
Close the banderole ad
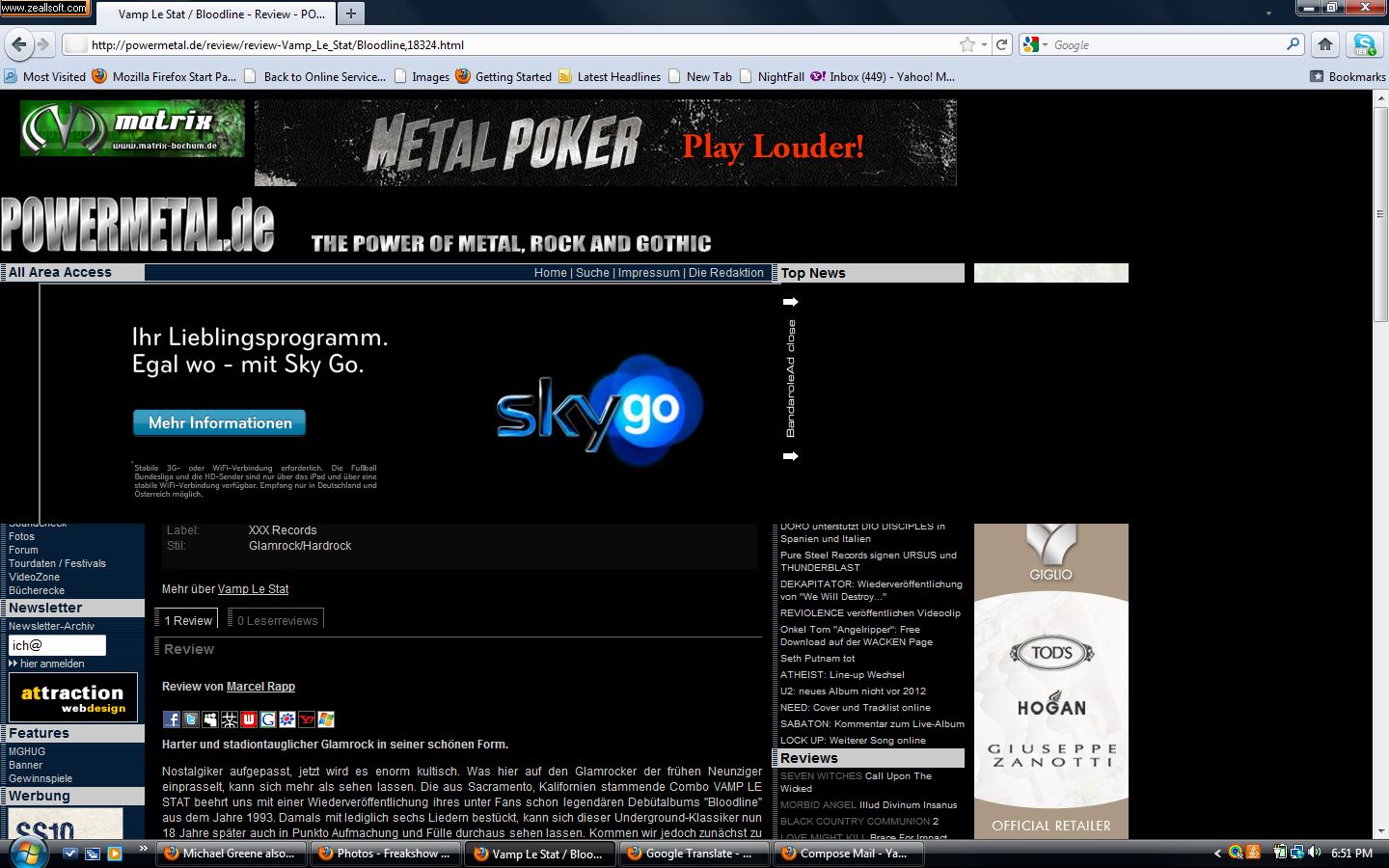(x=791, y=379)
